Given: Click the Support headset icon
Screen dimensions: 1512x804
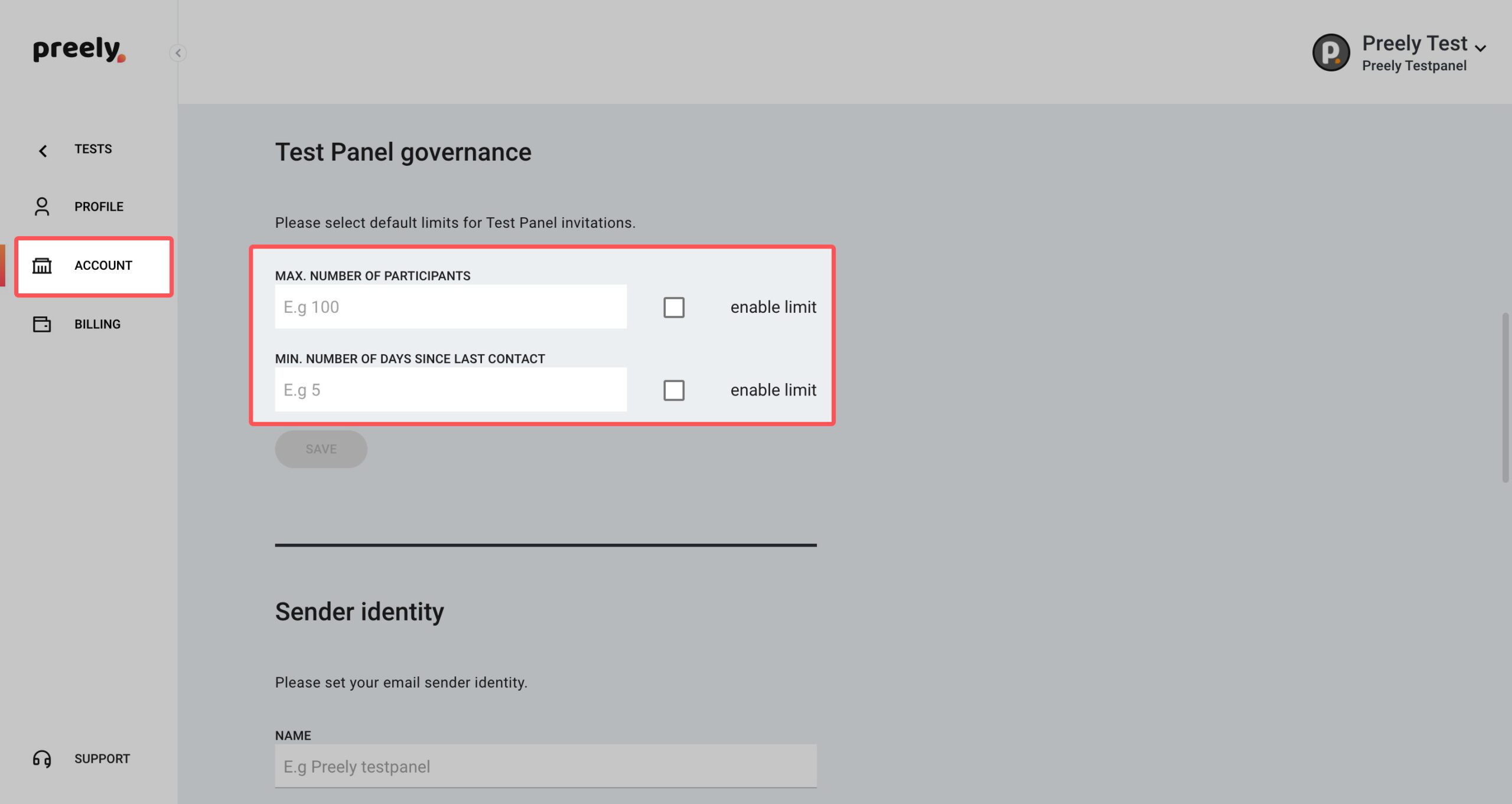Looking at the screenshot, I should 42,759.
